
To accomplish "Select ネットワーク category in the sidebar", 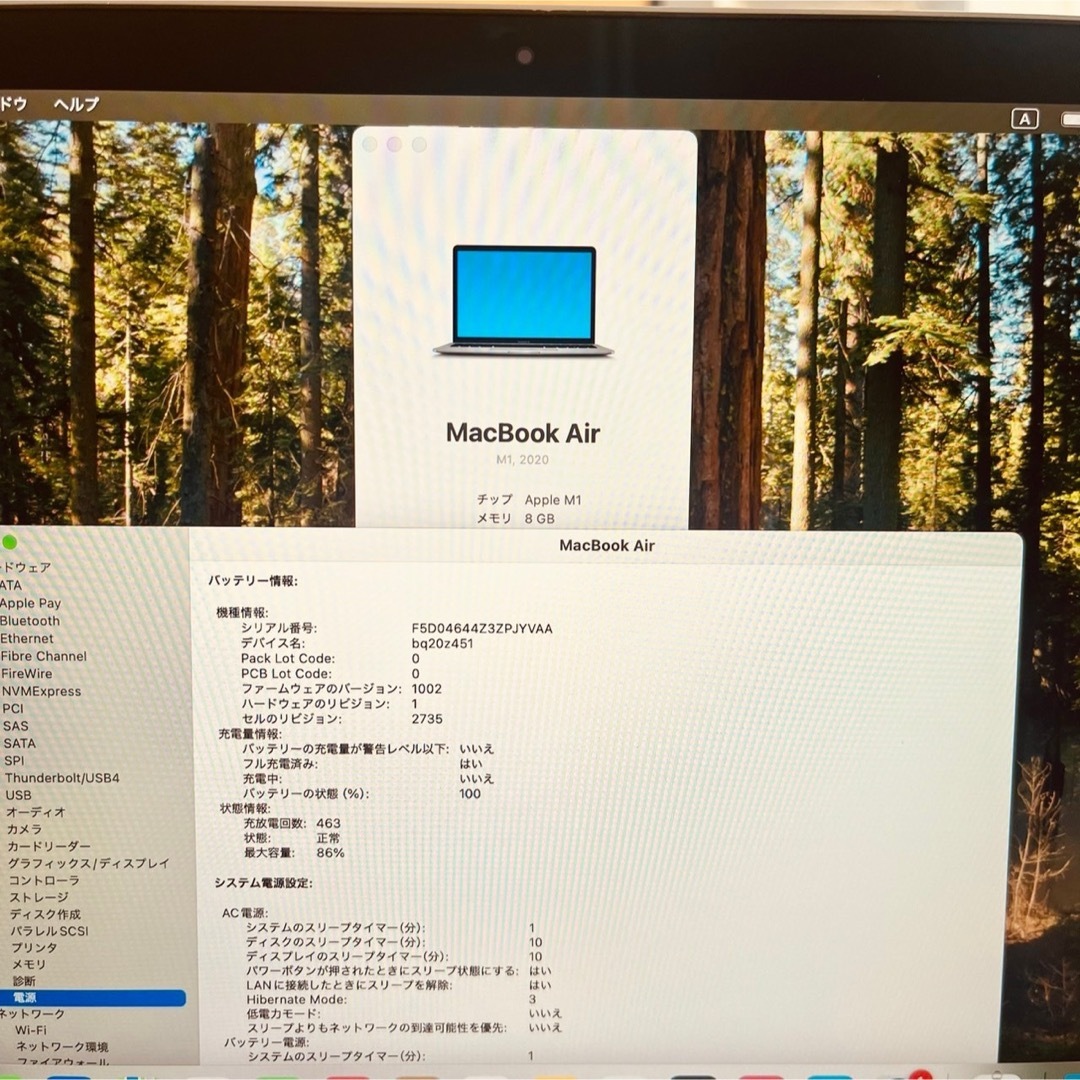I will pyautogui.click(x=32, y=1014).
